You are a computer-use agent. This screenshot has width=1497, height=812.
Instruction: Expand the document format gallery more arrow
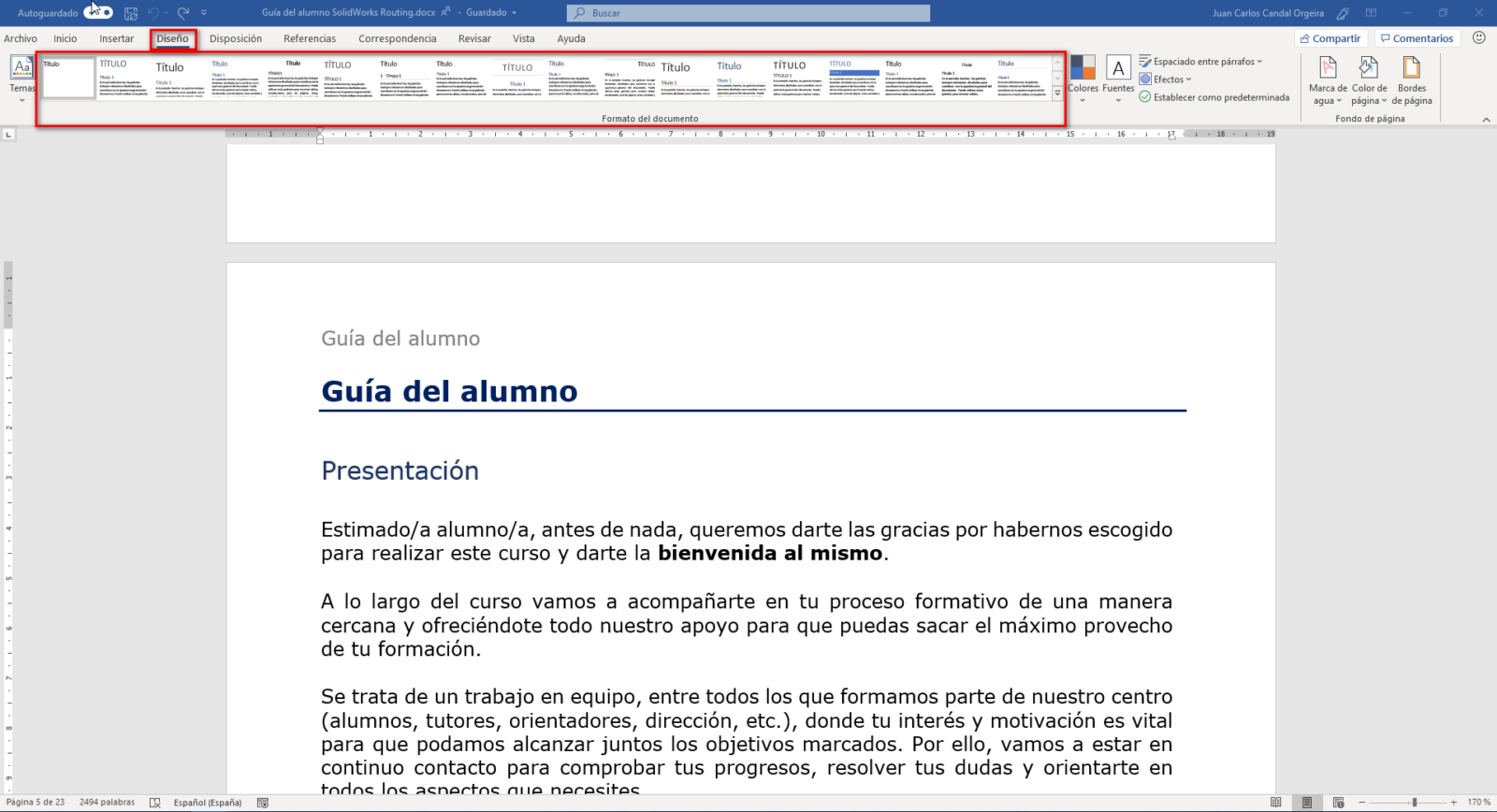[1057, 94]
